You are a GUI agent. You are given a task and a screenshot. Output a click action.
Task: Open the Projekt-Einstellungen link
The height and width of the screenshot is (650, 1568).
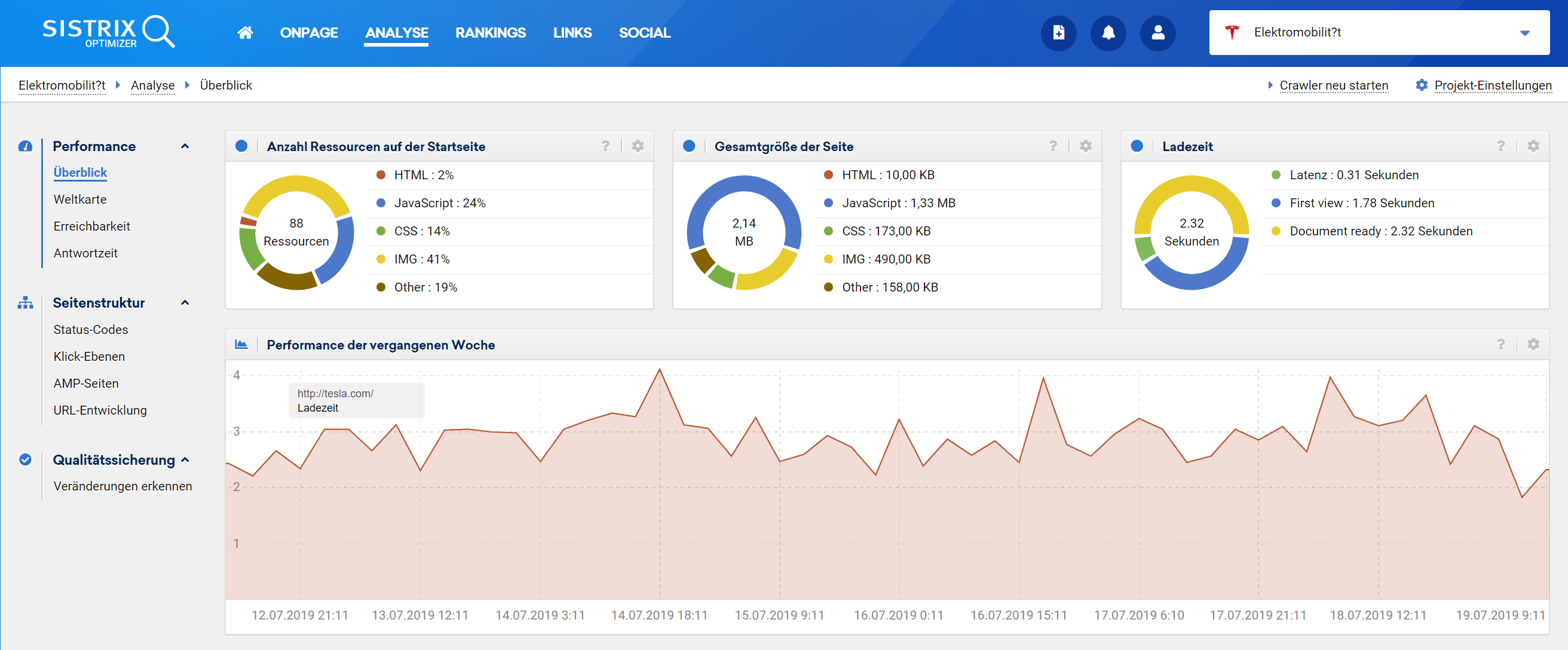(x=1492, y=85)
